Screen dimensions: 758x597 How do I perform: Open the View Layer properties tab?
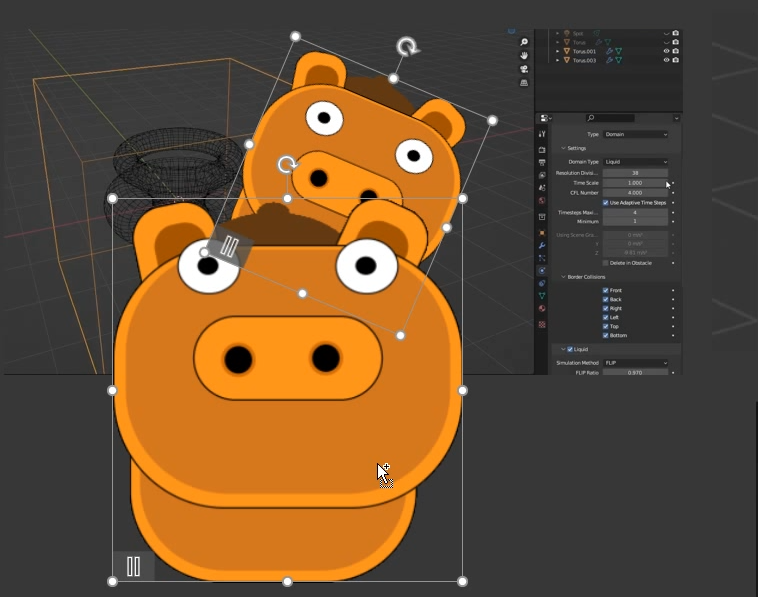coord(542,175)
